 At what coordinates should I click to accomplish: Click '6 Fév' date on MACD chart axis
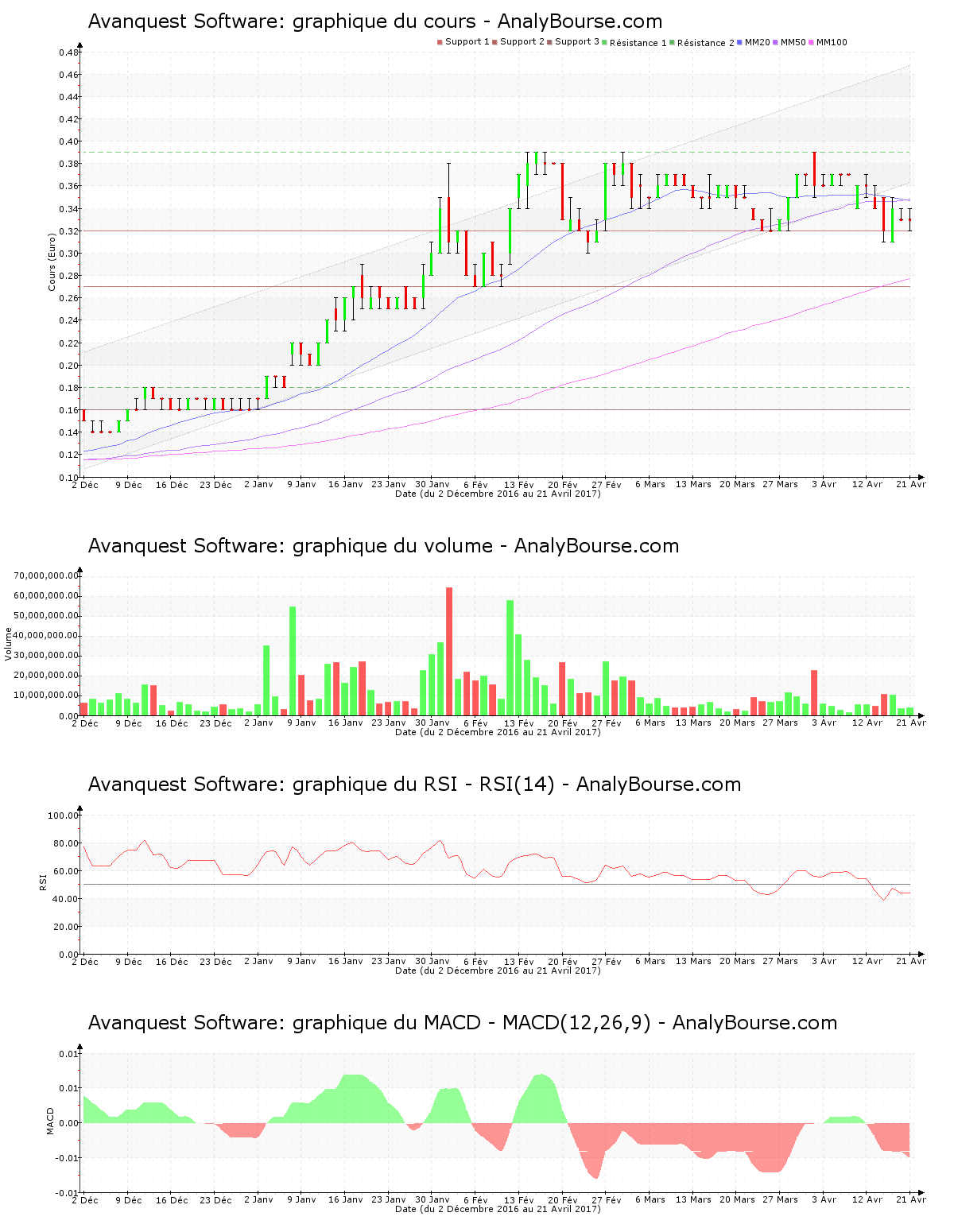coord(475,1200)
